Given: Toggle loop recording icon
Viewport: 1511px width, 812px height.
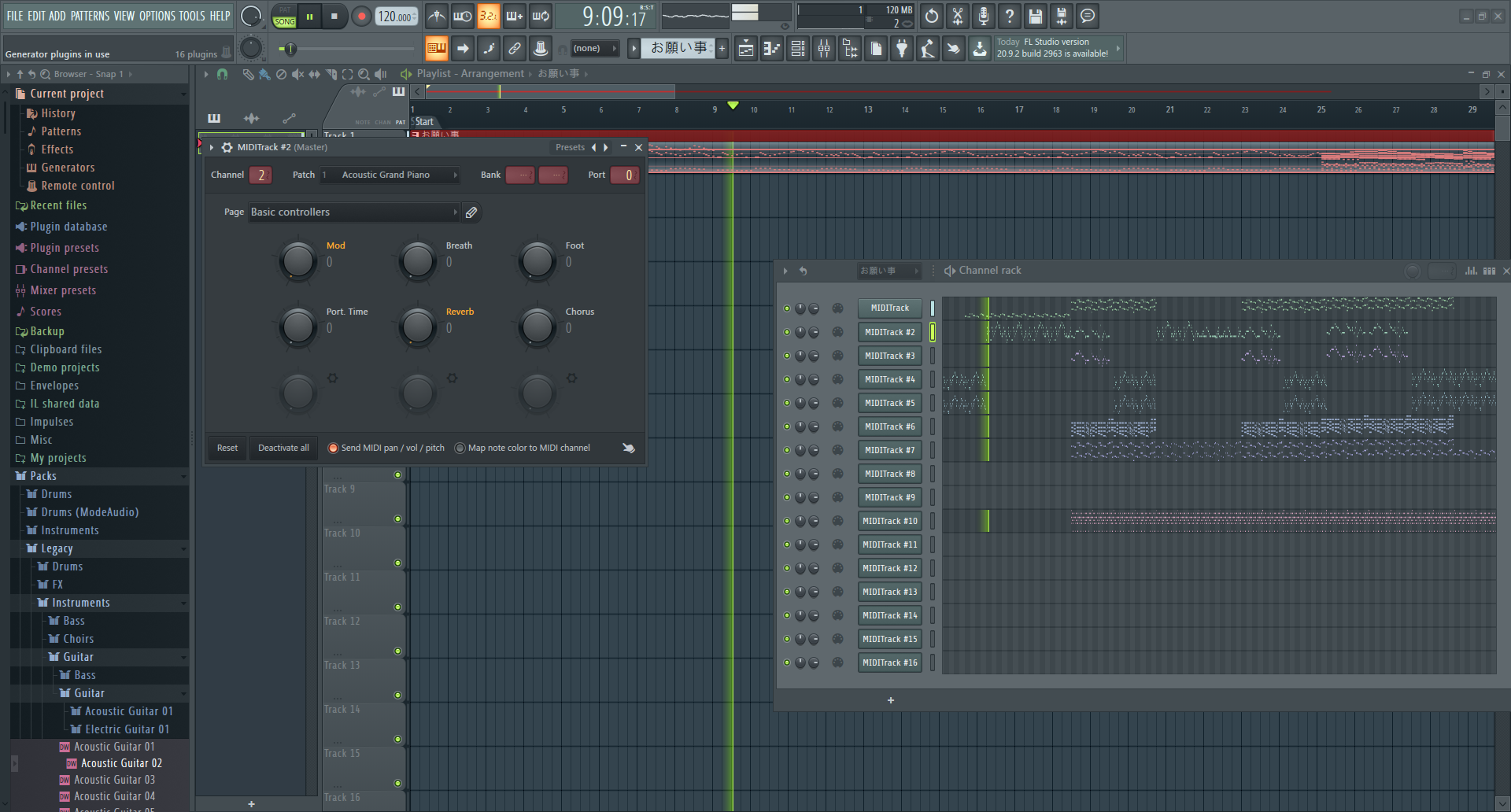Looking at the screenshot, I should (x=541, y=16).
